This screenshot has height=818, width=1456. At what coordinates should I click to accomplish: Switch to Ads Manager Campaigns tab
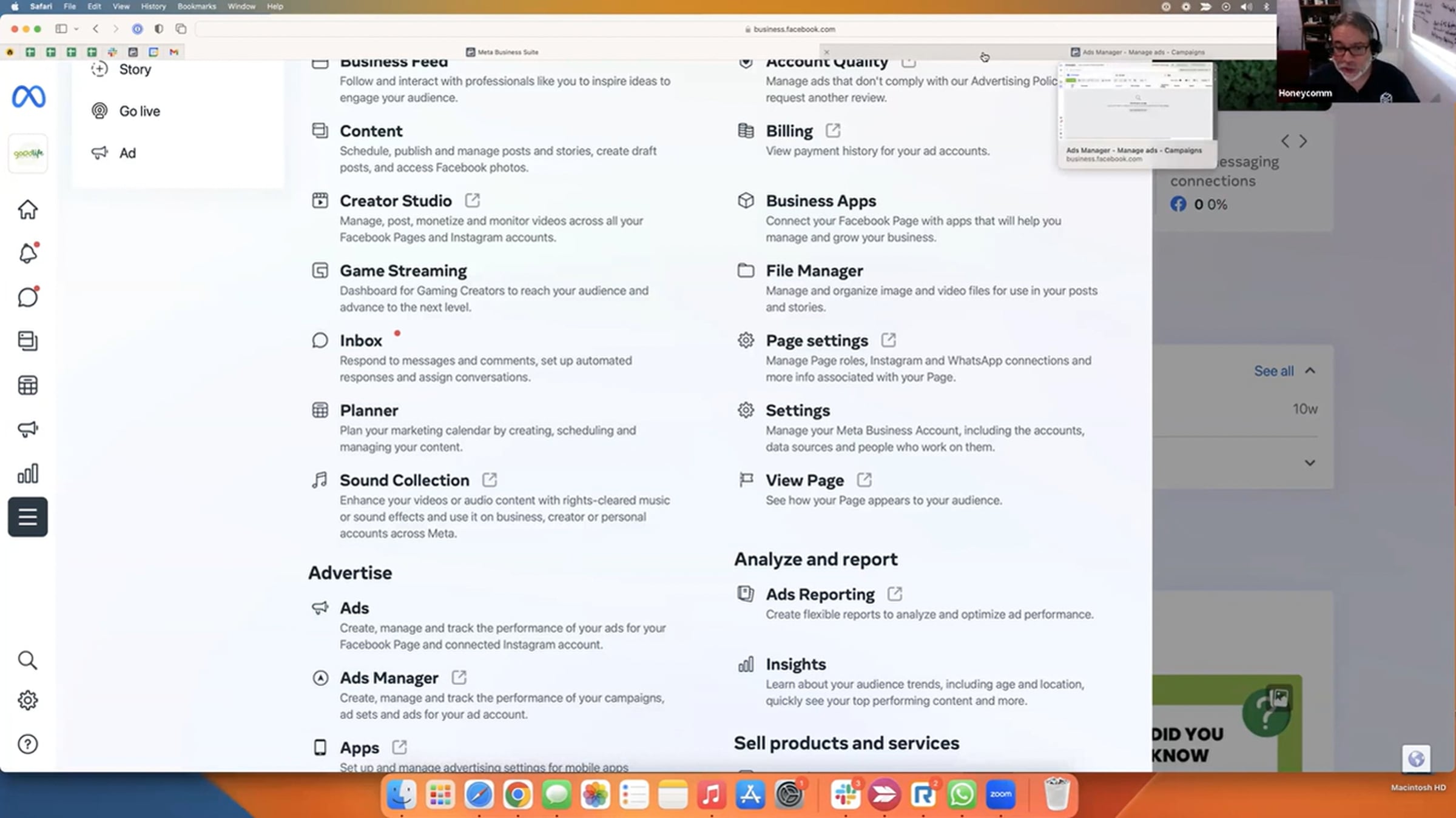[x=1137, y=52]
